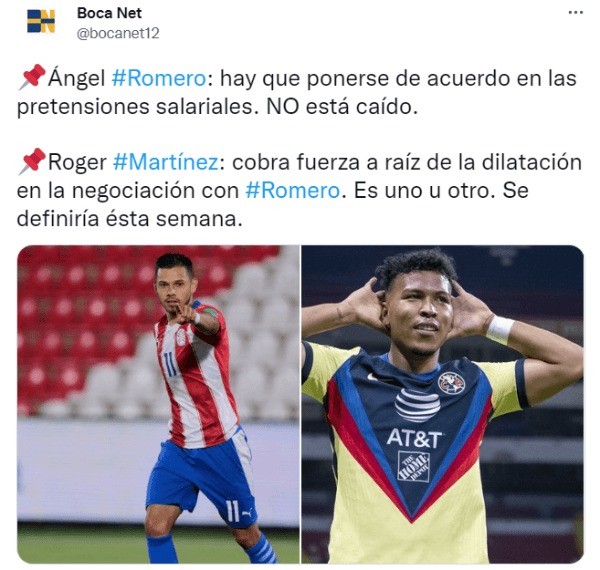This screenshot has width=600, height=570.
Task: View the left photo of player number 11
Action: point(158,404)
